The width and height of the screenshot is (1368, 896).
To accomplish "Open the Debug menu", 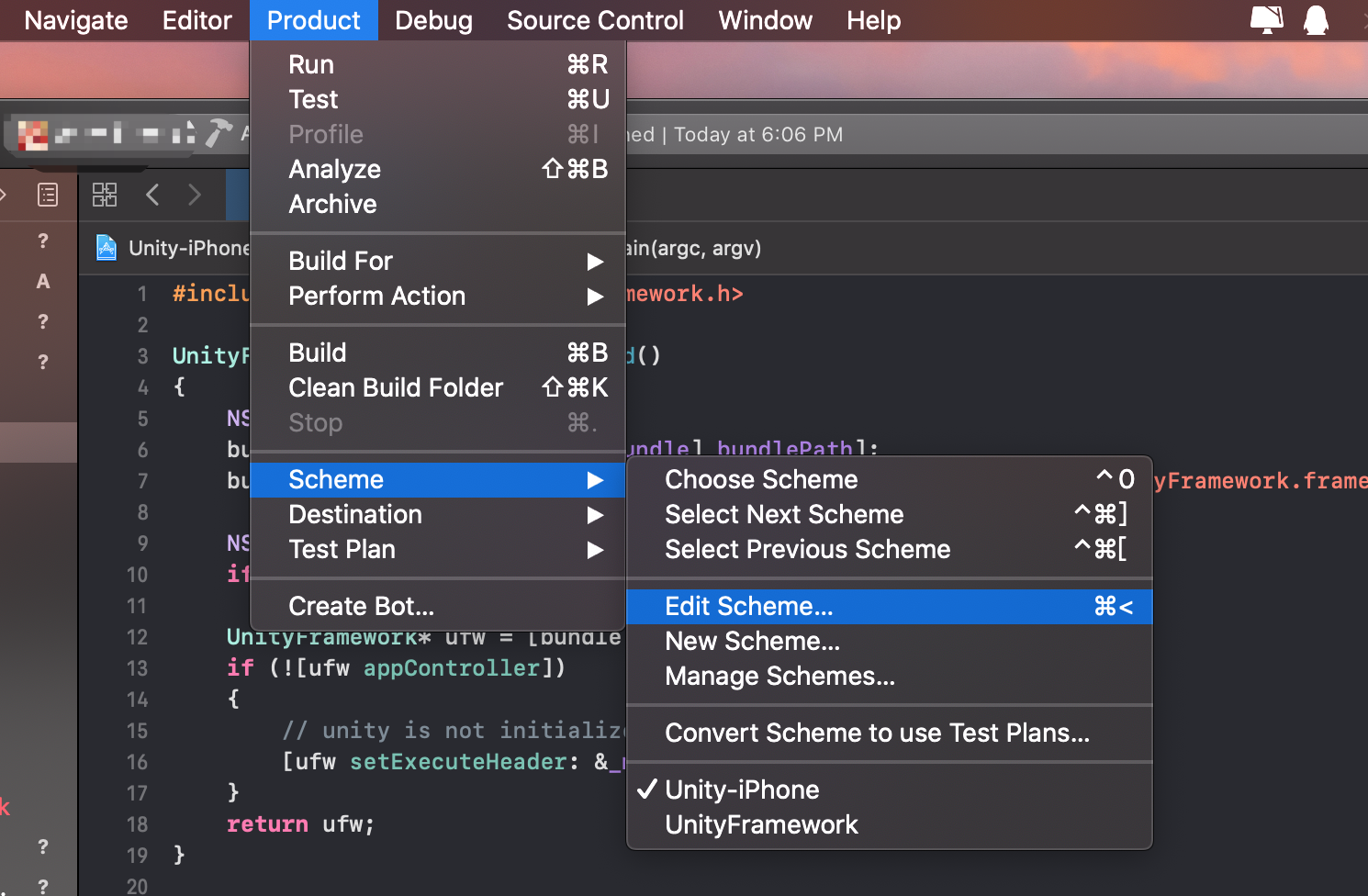I will (x=433, y=20).
